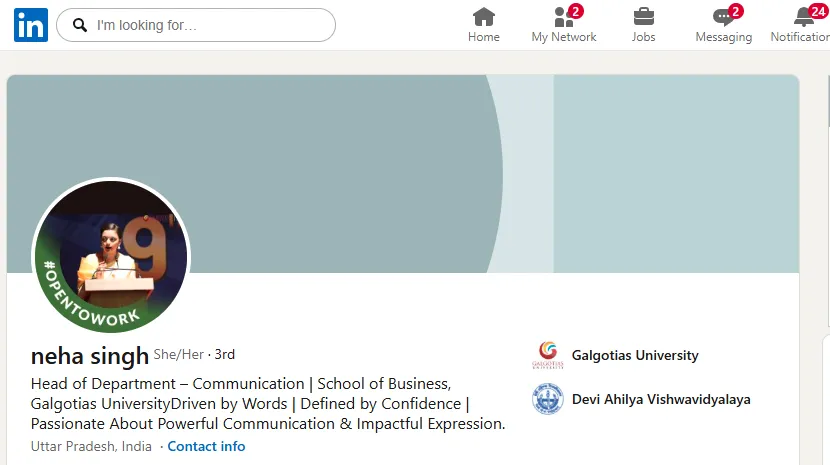Go to the My Network label
The height and width of the screenshot is (465, 830).
(x=564, y=37)
